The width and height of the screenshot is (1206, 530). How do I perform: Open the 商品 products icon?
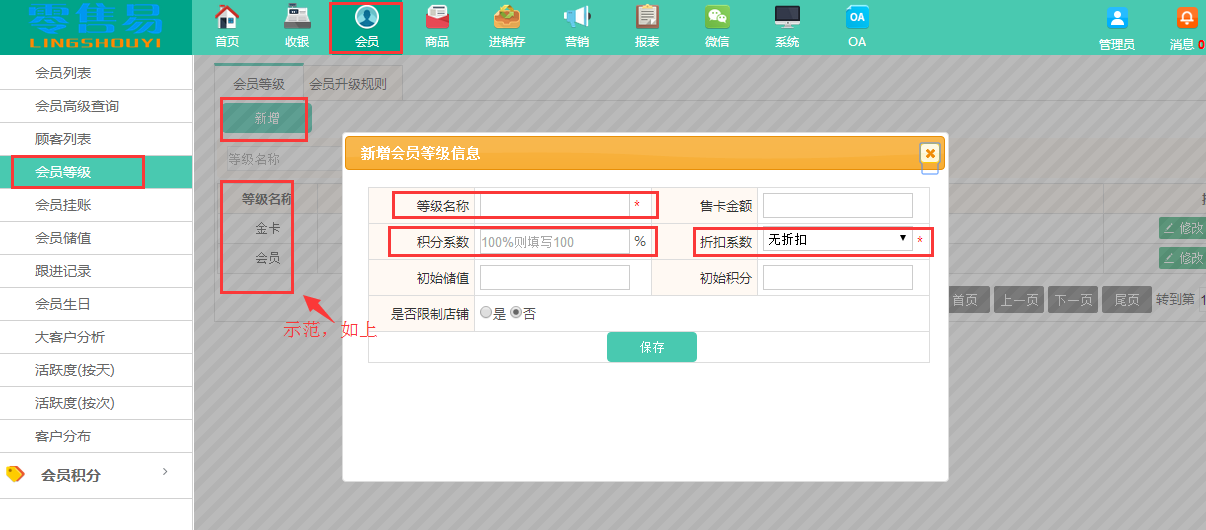click(x=437, y=19)
